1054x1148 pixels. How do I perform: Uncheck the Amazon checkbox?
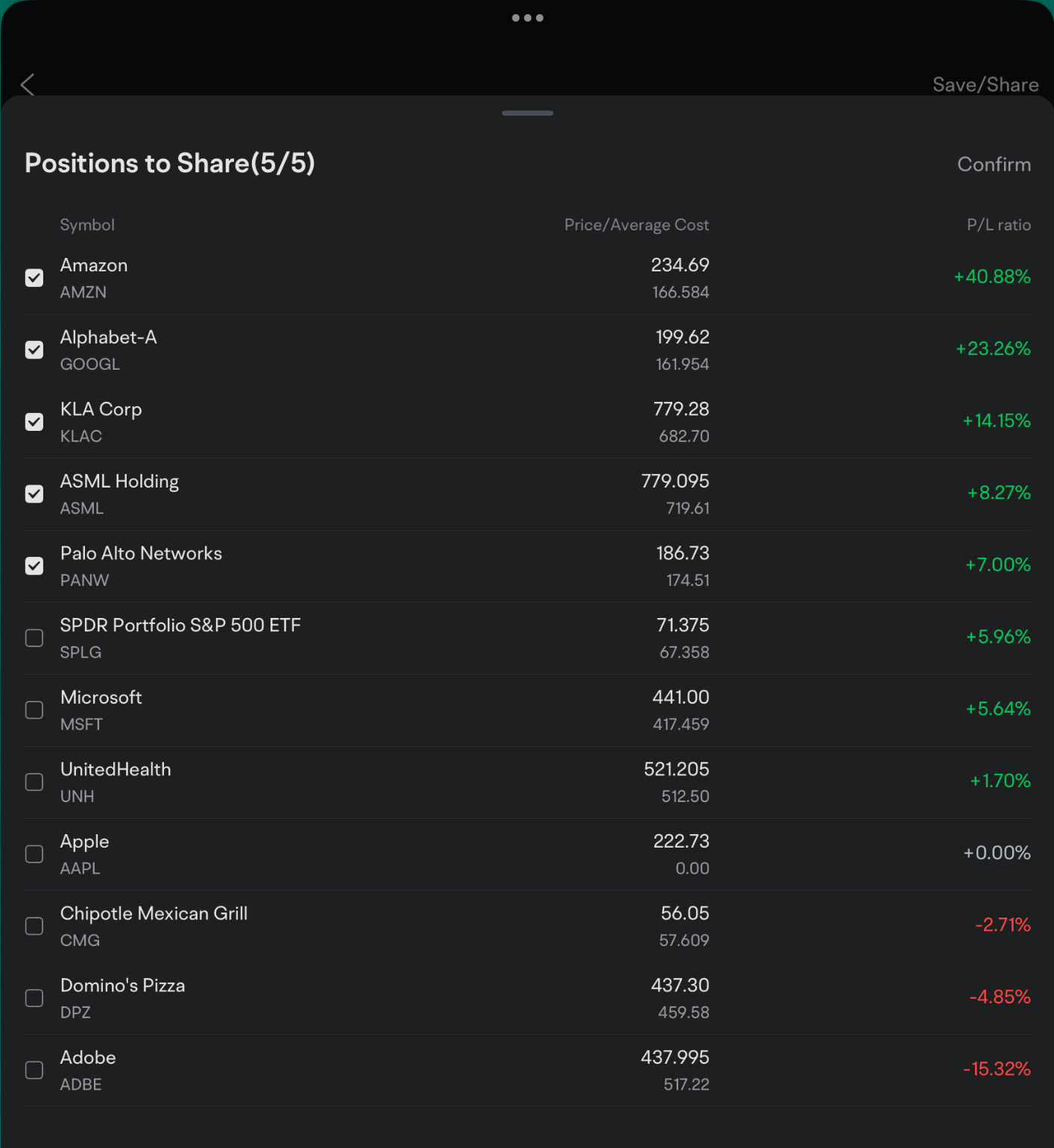pyautogui.click(x=34, y=278)
